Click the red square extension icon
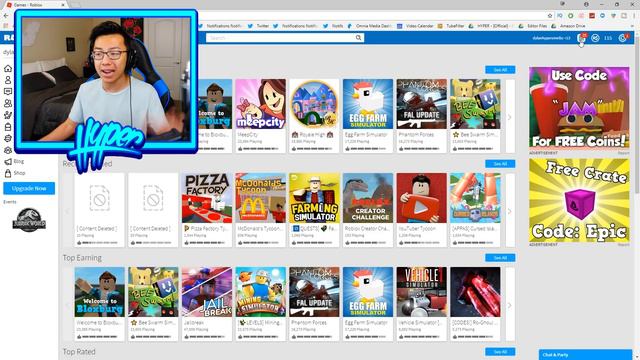This screenshot has height=360, width=640. 592,16
